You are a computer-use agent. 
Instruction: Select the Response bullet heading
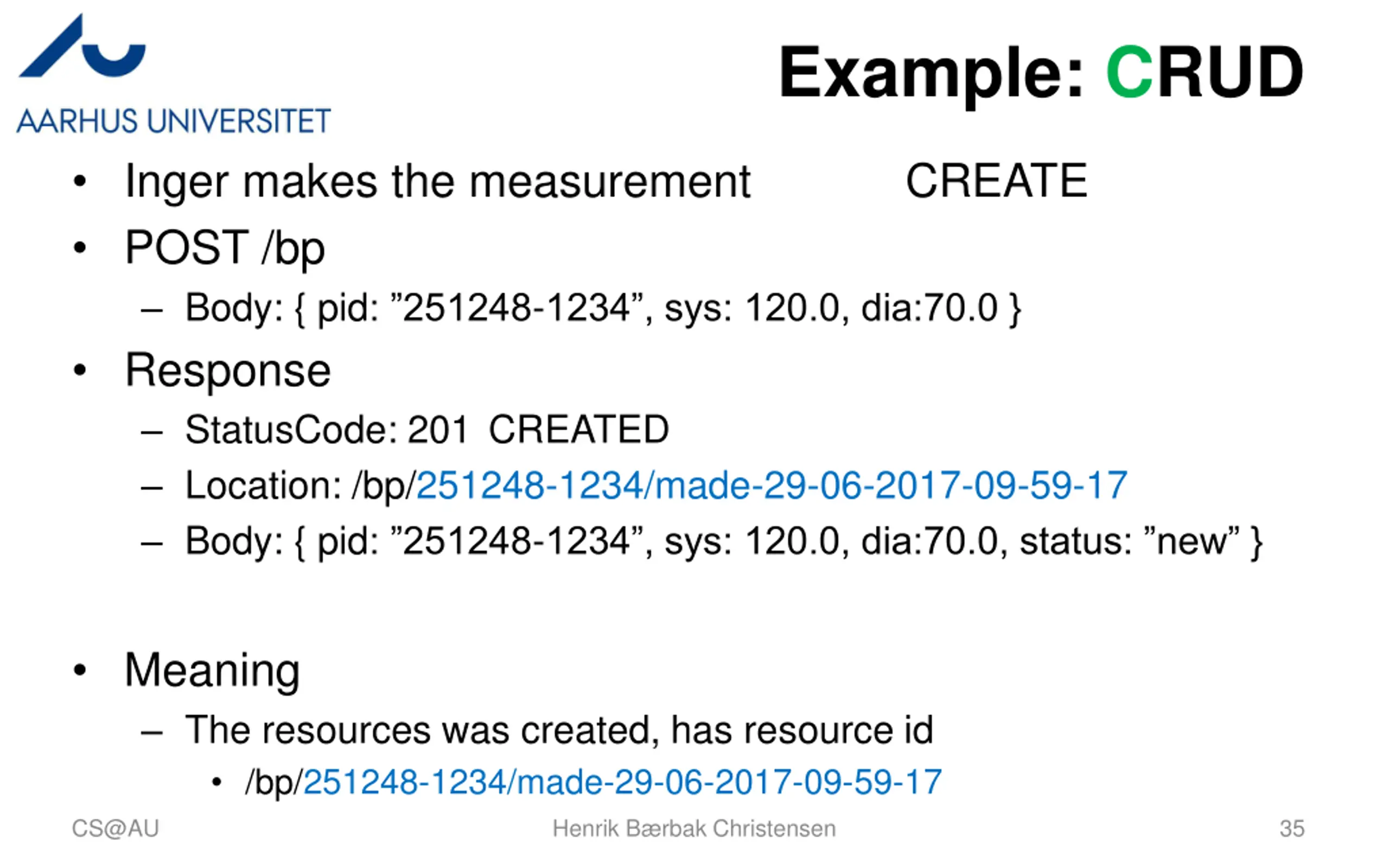pyautogui.click(x=228, y=372)
